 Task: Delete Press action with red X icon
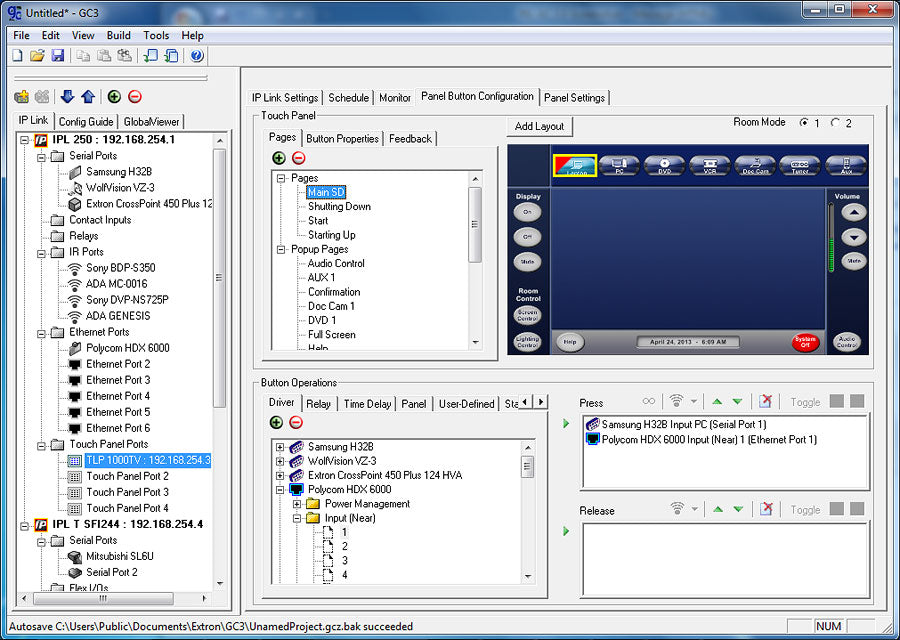pos(765,401)
